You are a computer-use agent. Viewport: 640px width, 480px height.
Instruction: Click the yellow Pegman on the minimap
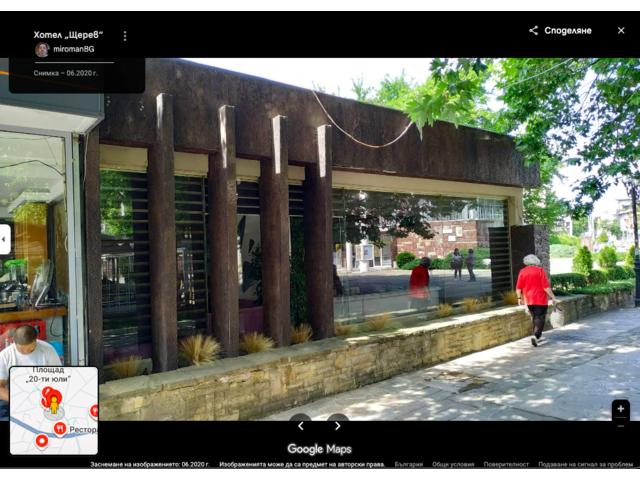[53, 402]
